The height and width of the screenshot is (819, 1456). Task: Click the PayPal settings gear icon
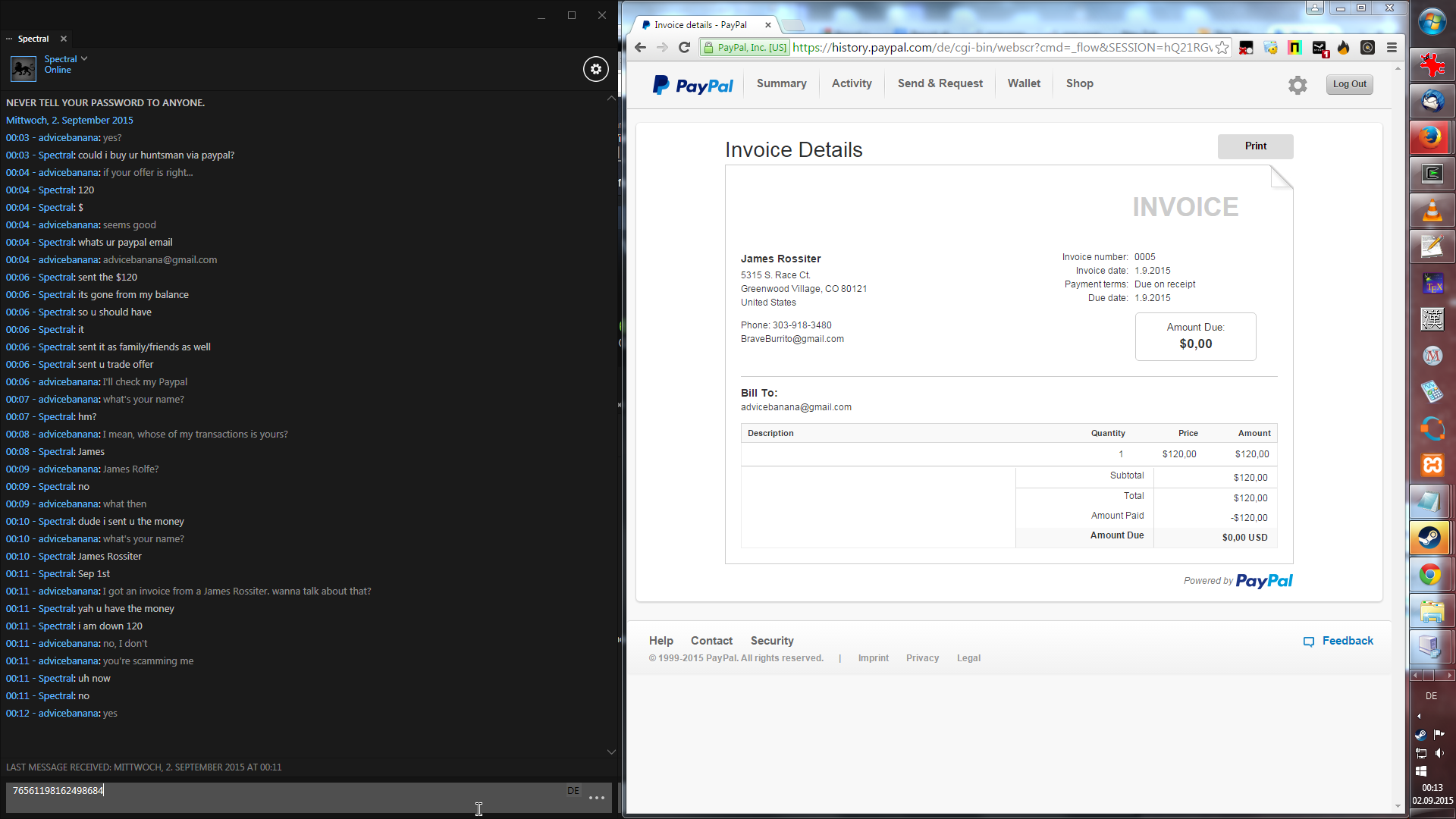(x=1298, y=85)
